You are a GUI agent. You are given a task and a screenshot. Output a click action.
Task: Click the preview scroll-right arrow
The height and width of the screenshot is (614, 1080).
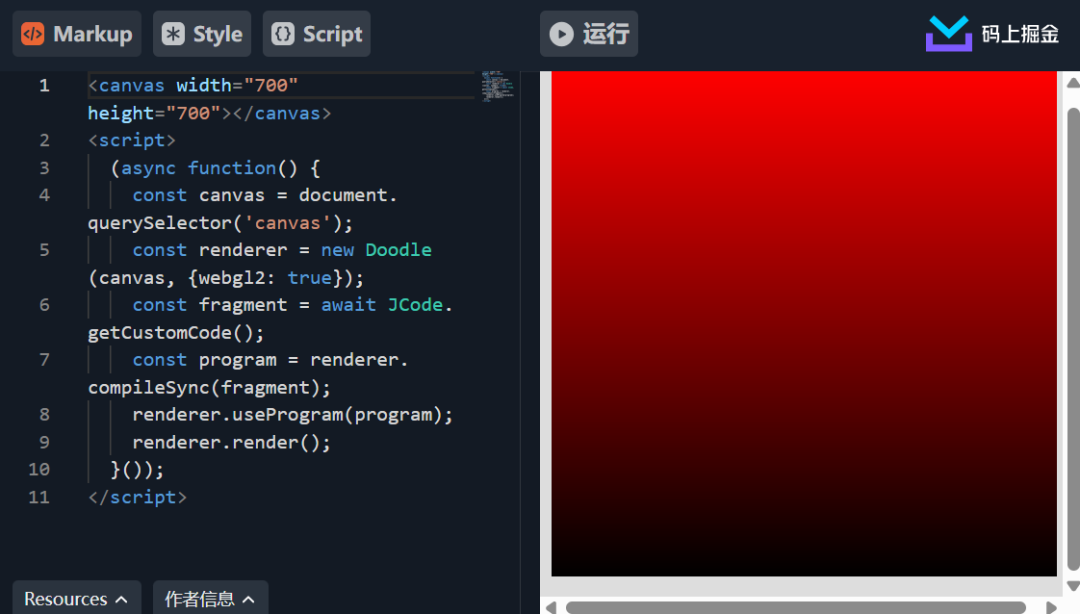[1051, 607]
